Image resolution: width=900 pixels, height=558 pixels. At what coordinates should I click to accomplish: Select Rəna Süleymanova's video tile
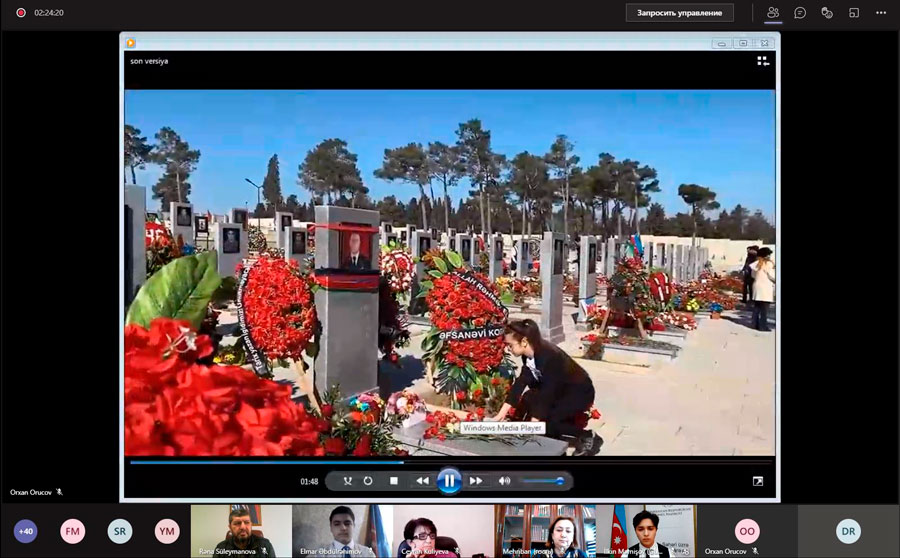point(241,531)
